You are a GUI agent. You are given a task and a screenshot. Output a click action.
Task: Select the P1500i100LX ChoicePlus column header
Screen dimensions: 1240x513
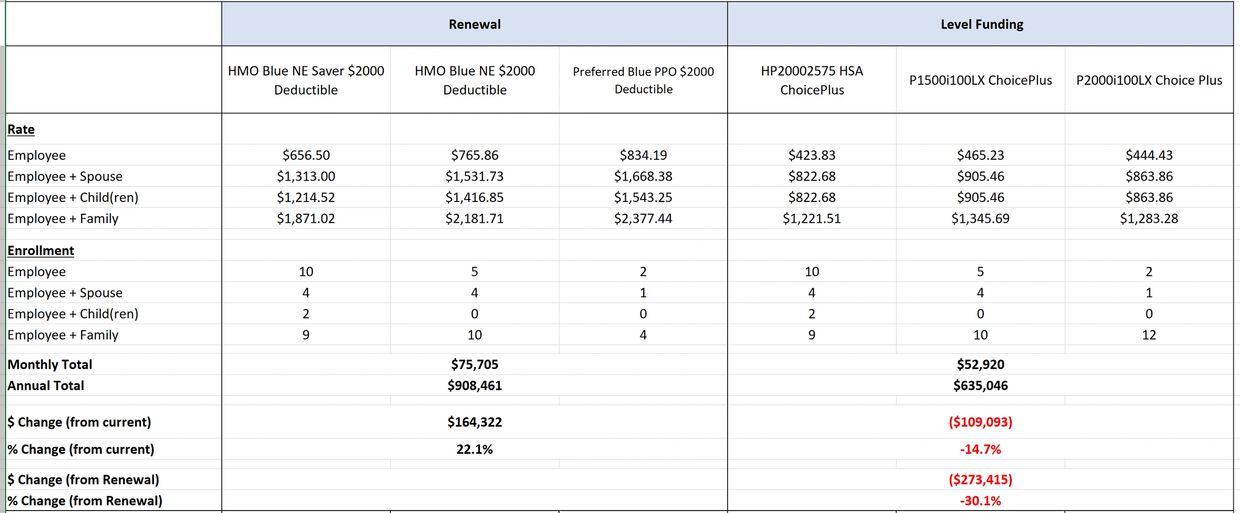click(980, 80)
